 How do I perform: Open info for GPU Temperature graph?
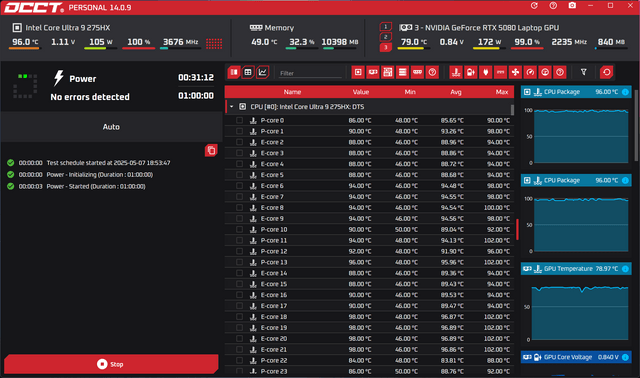coord(625,269)
